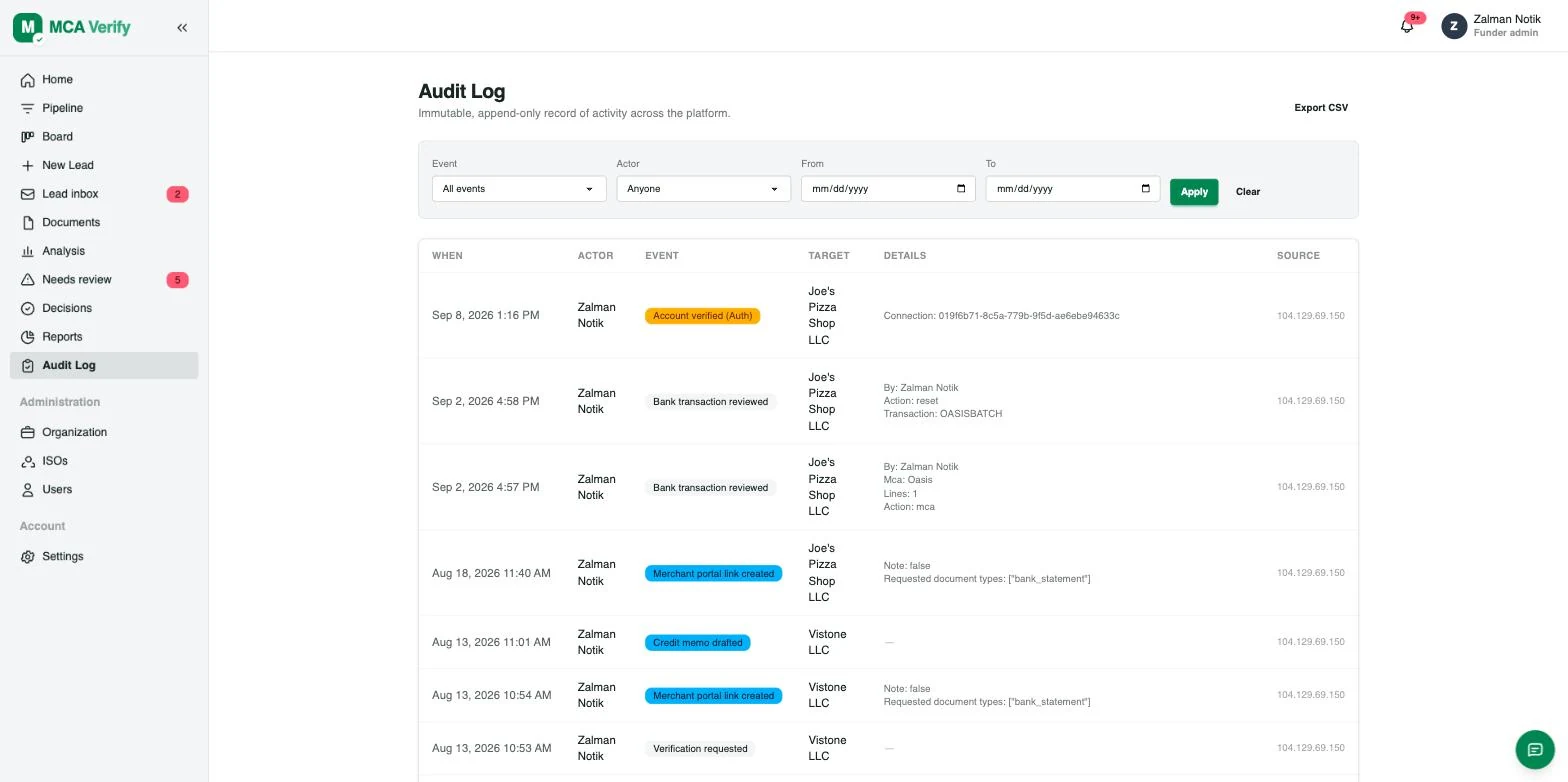This screenshot has height=782, width=1568.
Task: Navigate to Needs review
Action: 104,280
